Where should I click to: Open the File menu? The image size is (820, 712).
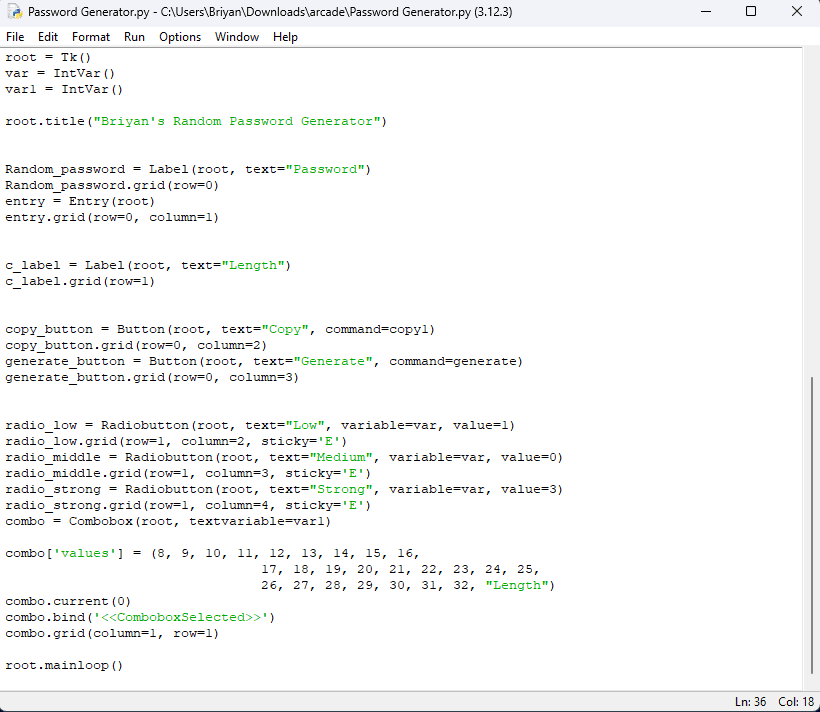click(15, 37)
